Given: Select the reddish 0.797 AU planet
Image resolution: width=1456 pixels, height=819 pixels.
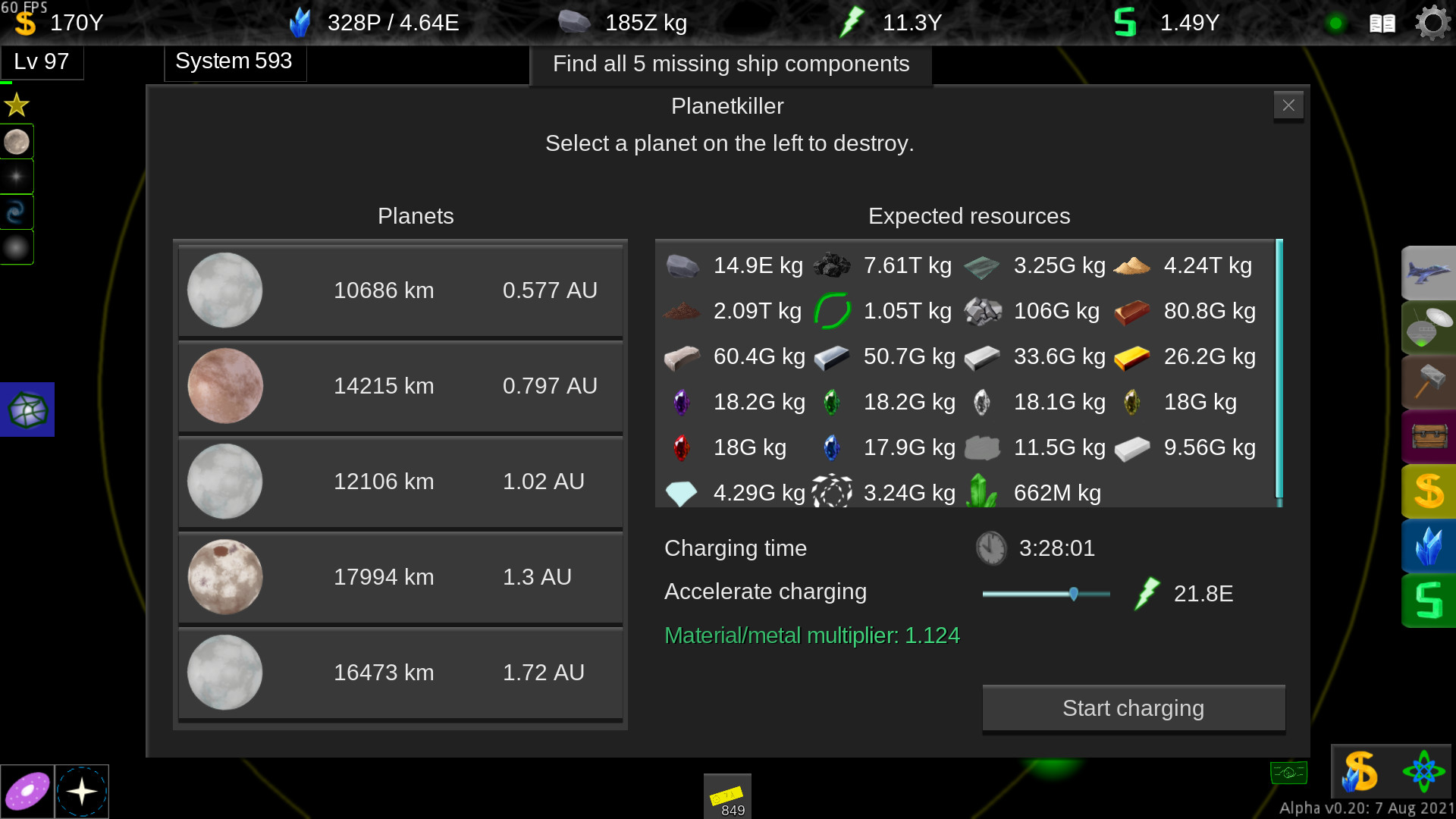Looking at the screenshot, I should (400, 386).
